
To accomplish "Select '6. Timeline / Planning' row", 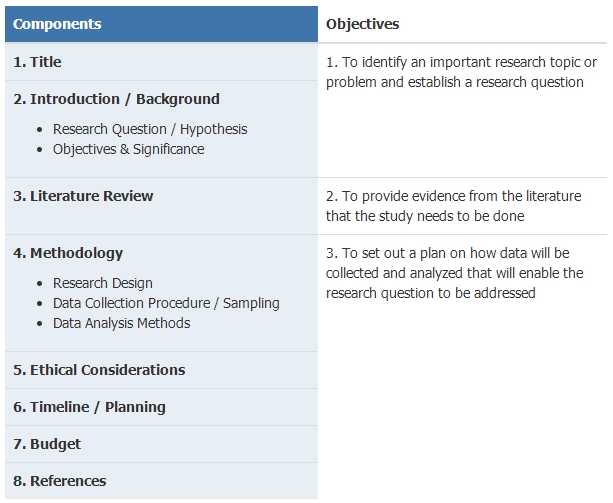I will [161, 407].
